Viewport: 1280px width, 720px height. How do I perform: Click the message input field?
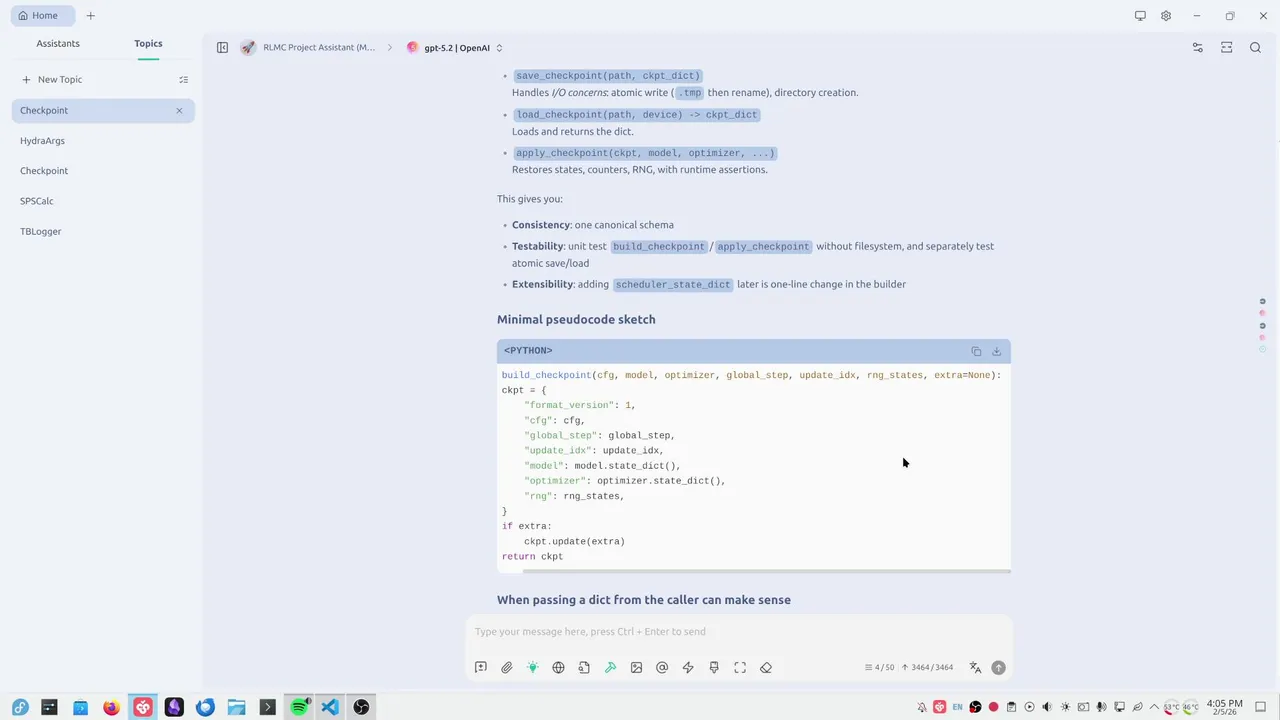coord(740,632)
